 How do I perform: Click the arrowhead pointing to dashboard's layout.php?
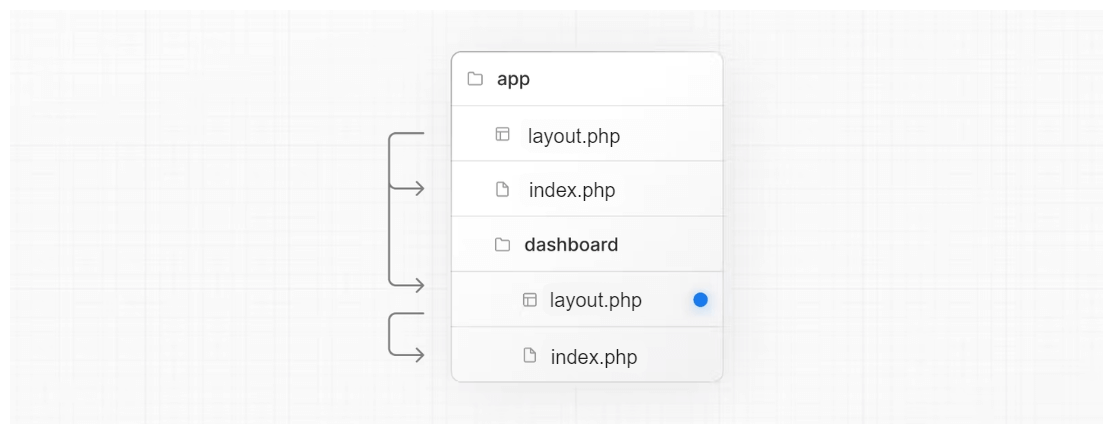pyautogui.click(x=420, y=286)
